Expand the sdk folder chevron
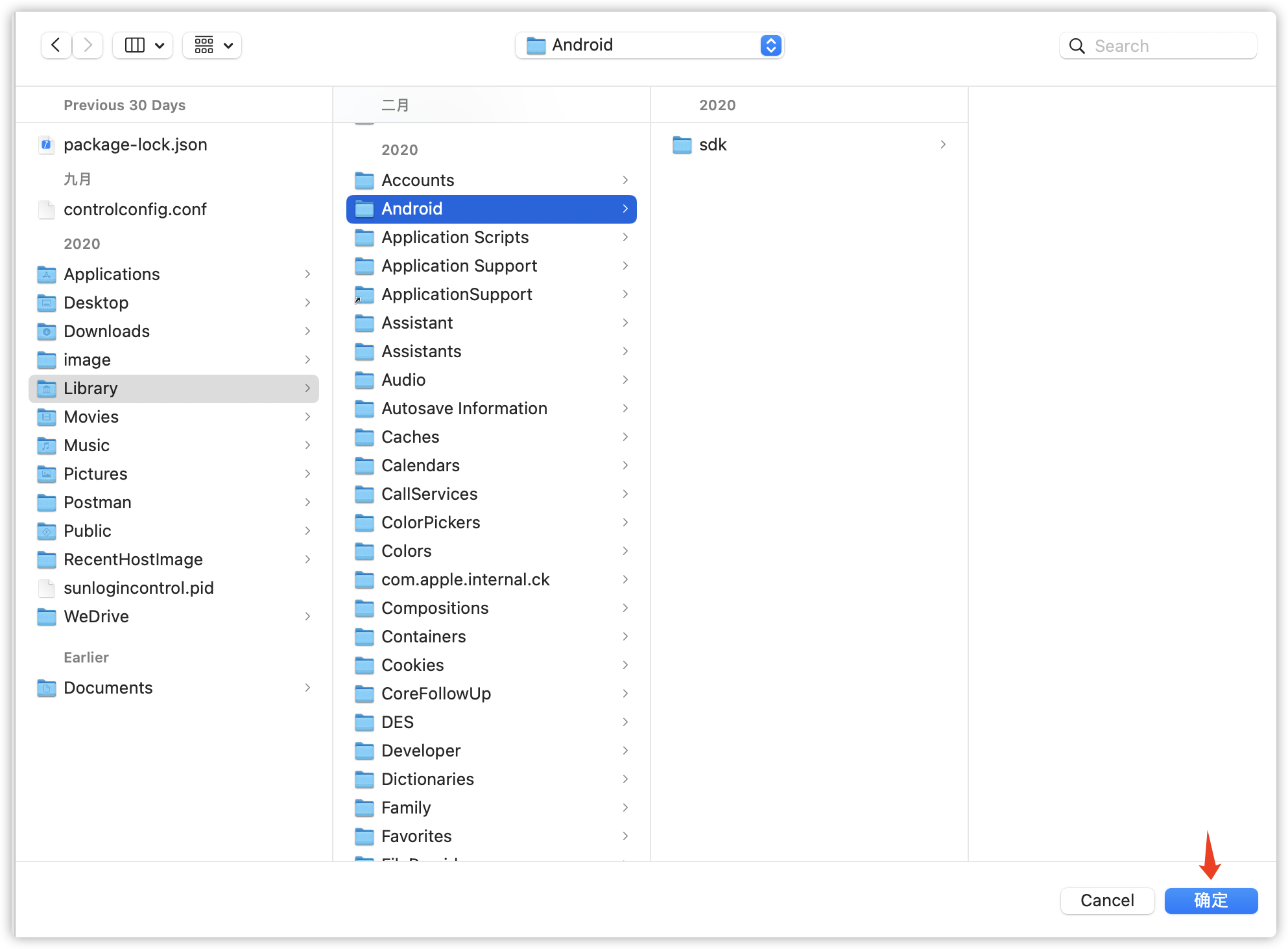 (x=943, y=145)
